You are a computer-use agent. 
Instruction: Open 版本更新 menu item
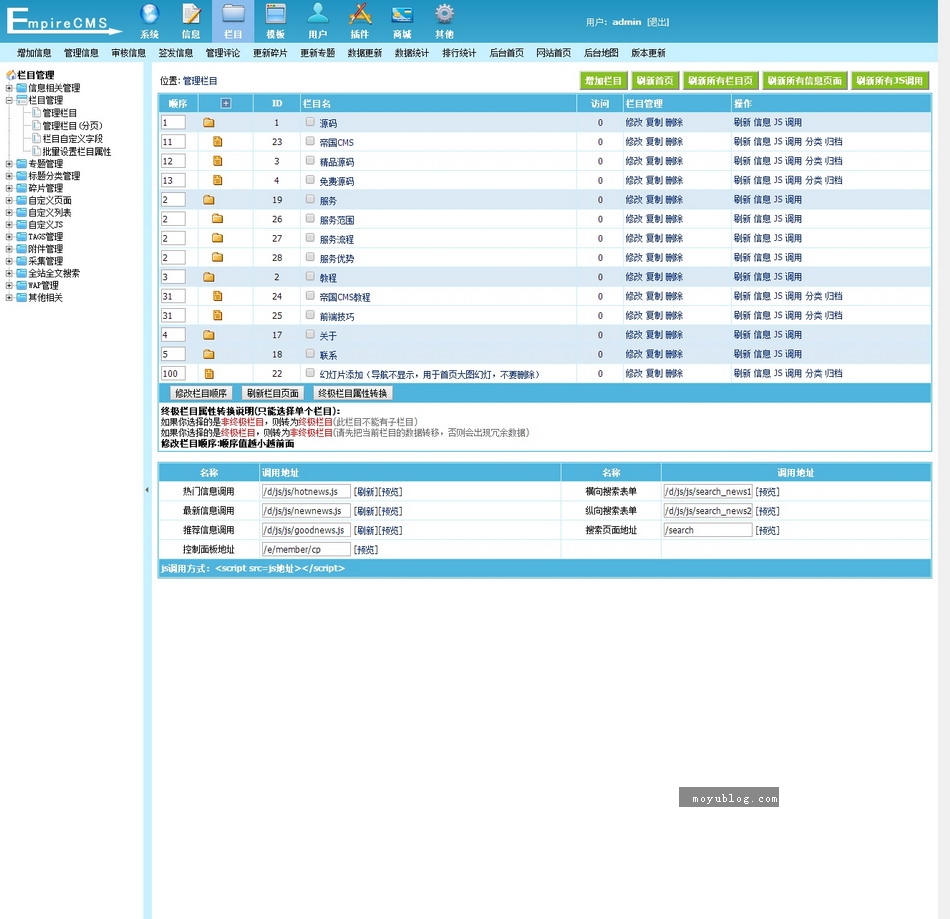coord(648,53)
